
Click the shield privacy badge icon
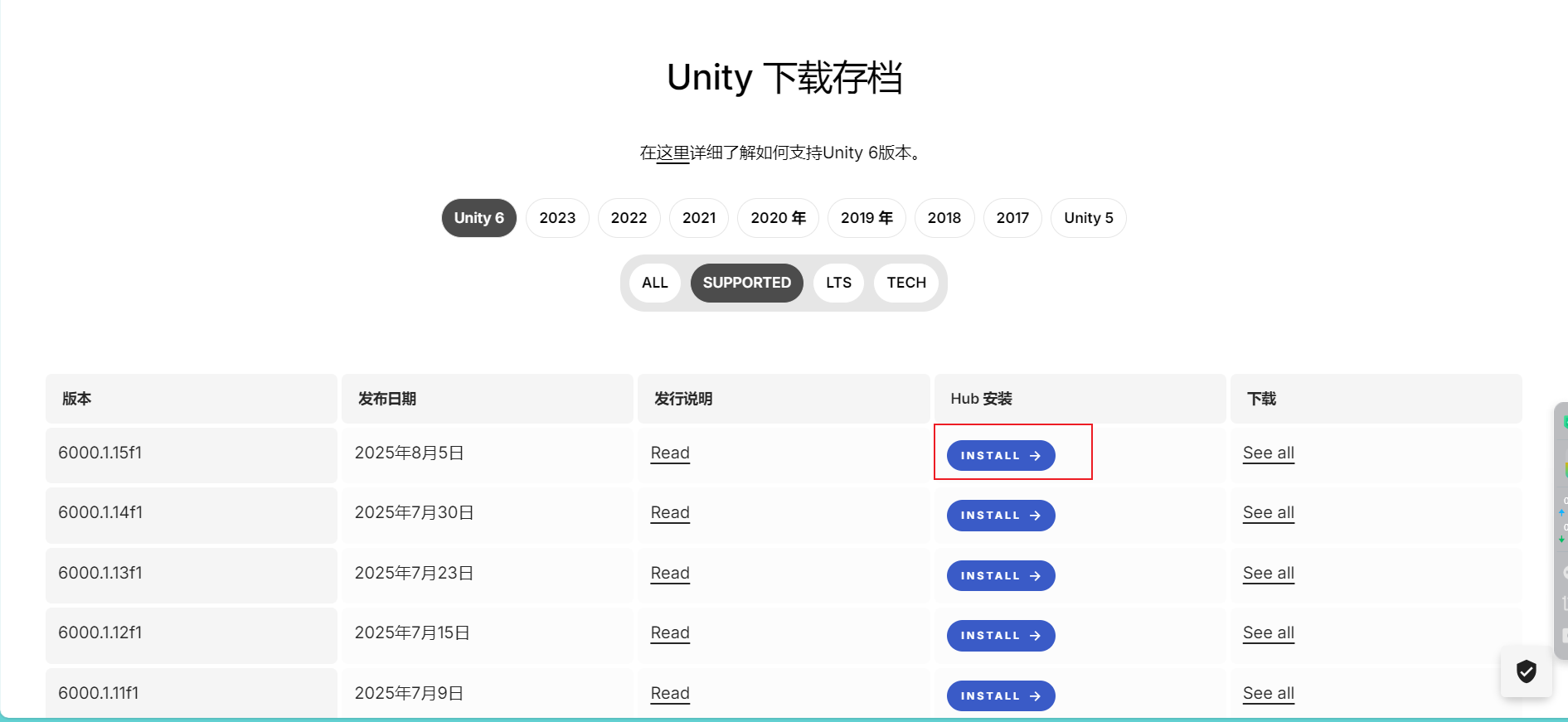pos(1526,671)
